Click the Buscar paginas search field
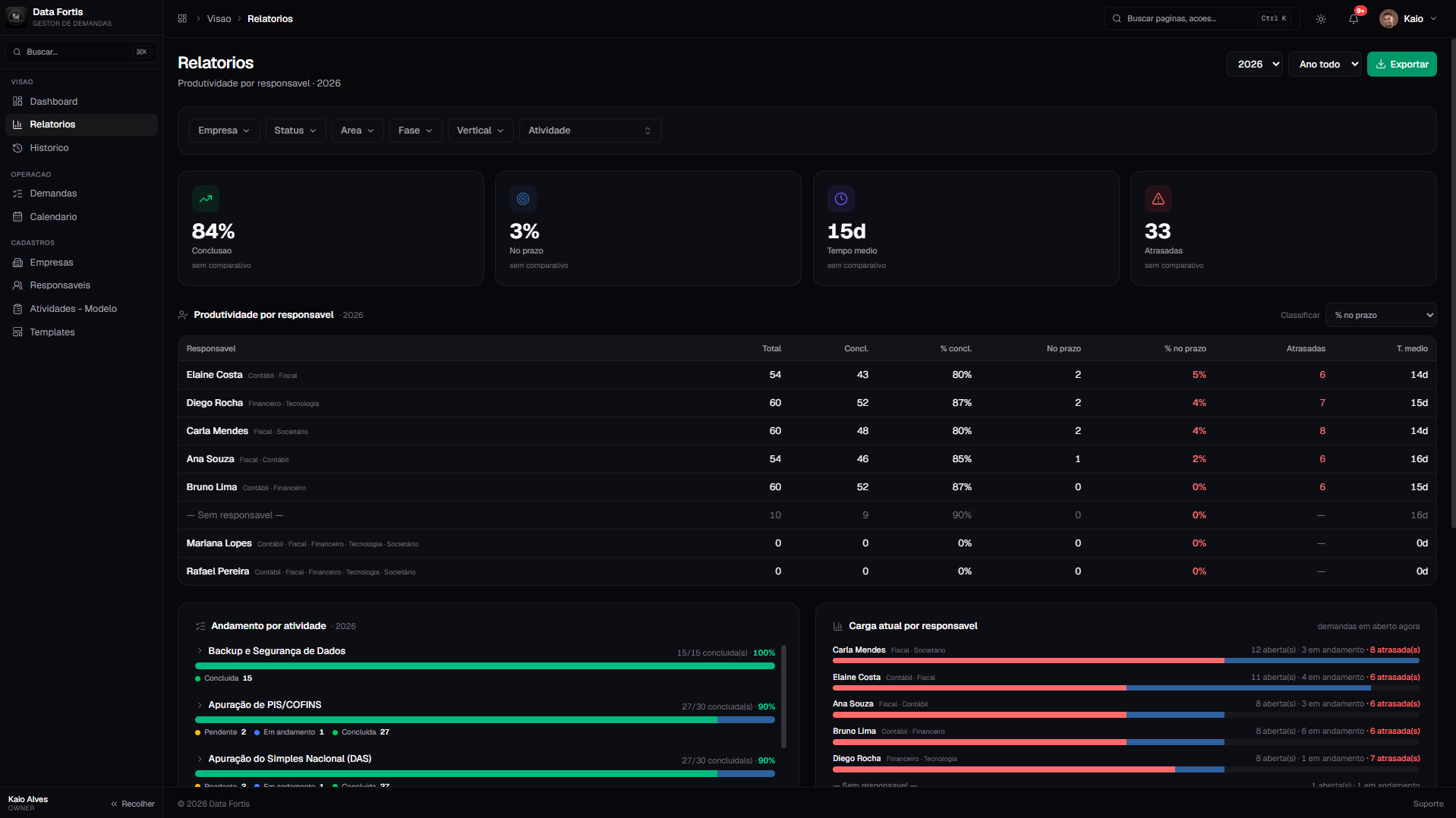This screenshot has width=1456, height=818. 1201,19
